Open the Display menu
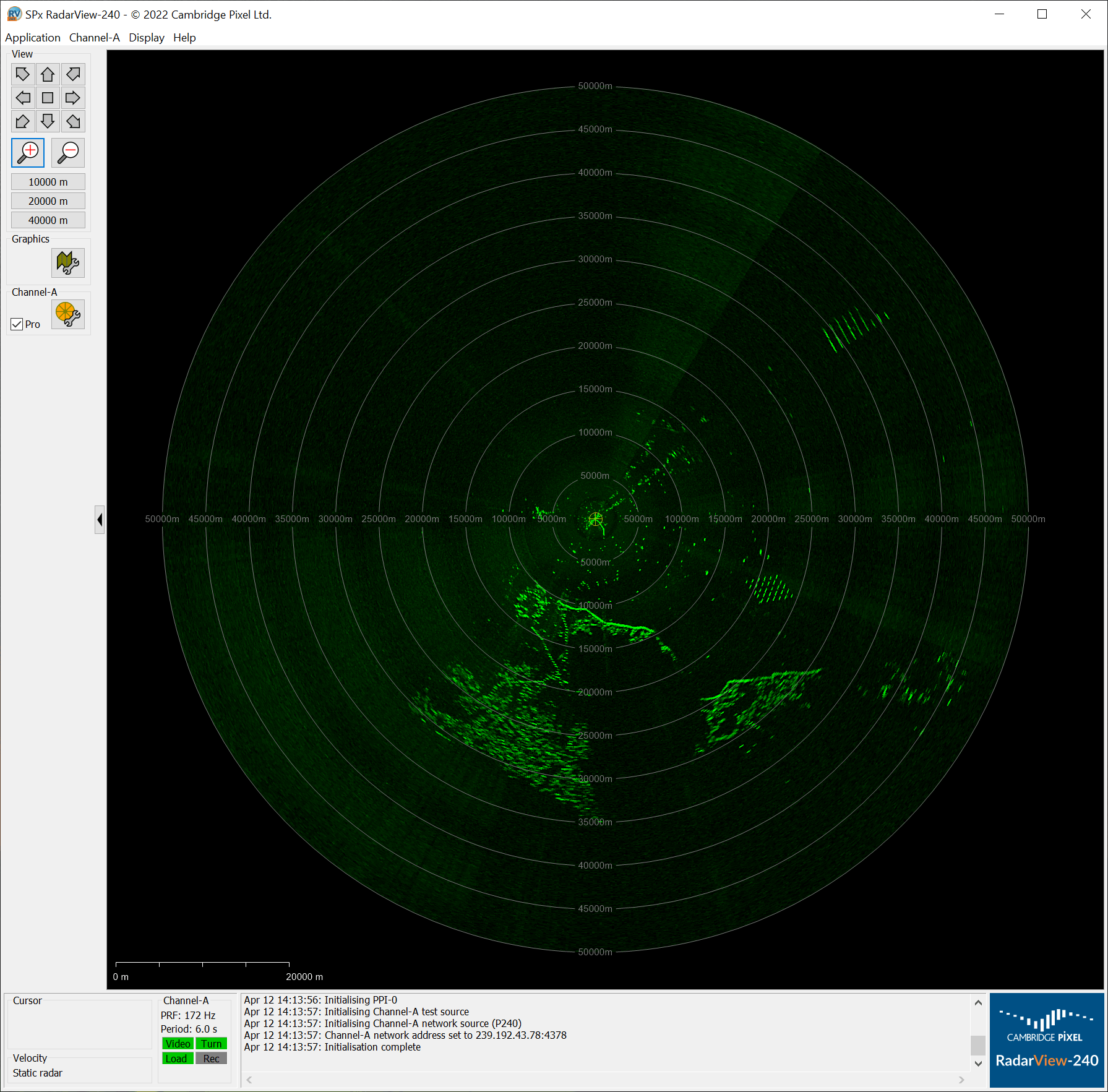This screenshot has height=1092, width=1108. click(147, 37)
